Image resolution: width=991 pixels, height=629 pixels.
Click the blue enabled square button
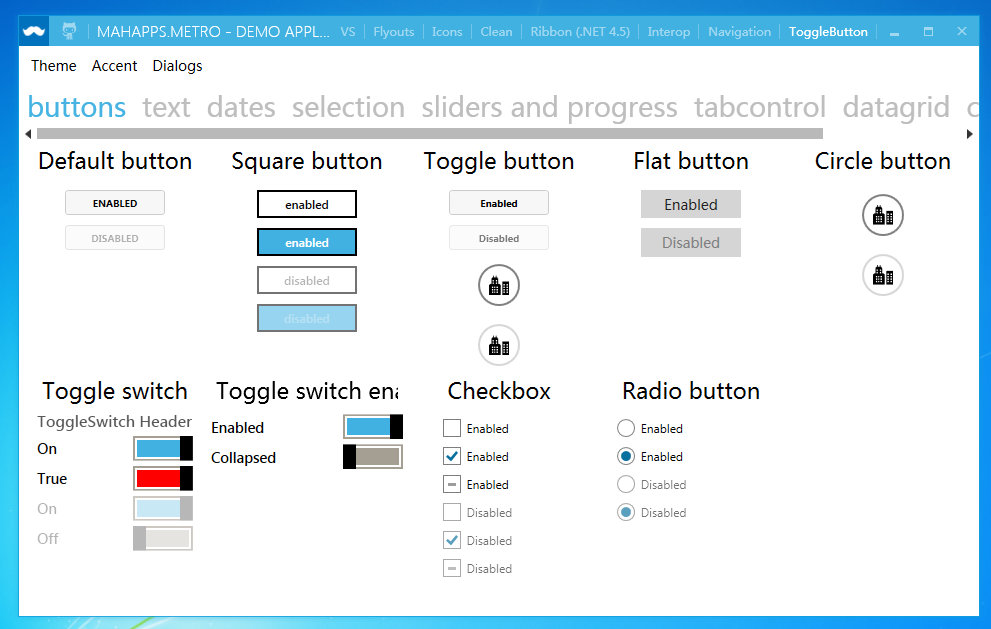[307, 242]
